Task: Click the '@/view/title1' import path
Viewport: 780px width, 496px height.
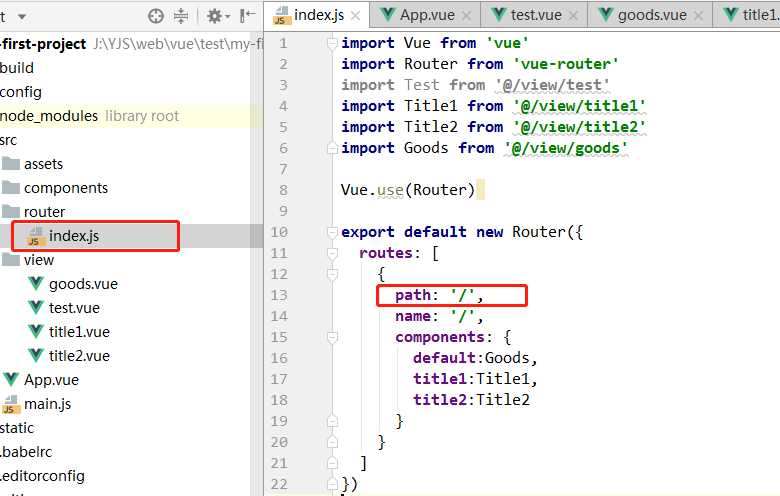Action: [x=580, y=106]
